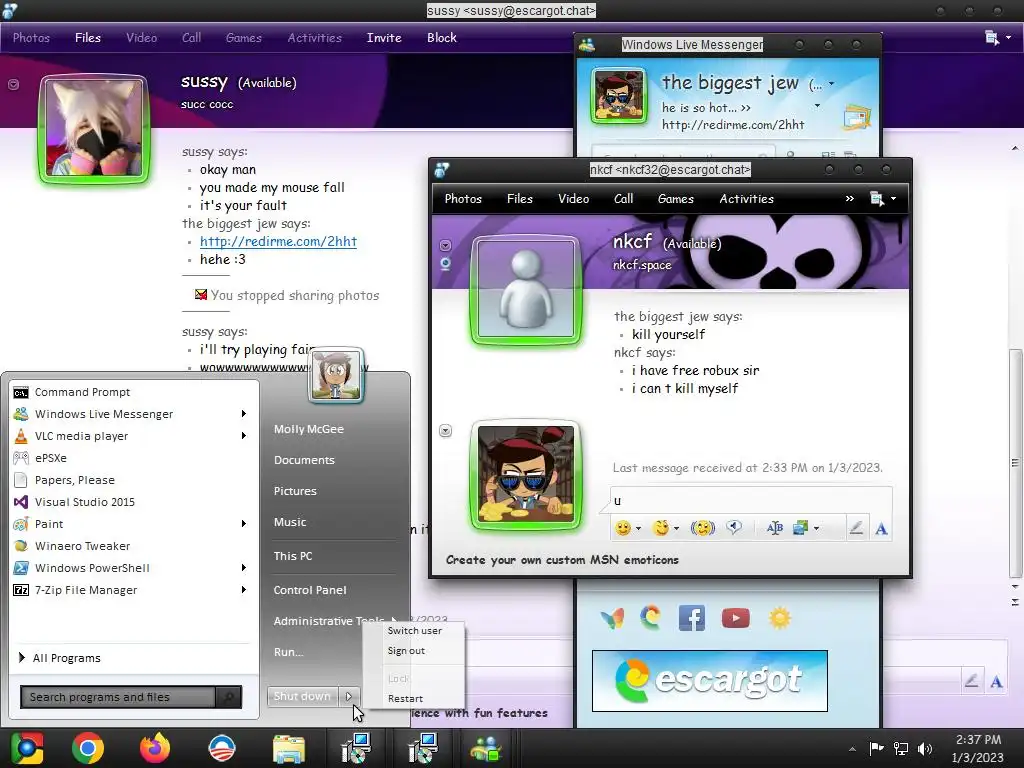1024x768 pixels.
Task: Click Call in nkcf chat toolbar
Action: pos(623,199)
